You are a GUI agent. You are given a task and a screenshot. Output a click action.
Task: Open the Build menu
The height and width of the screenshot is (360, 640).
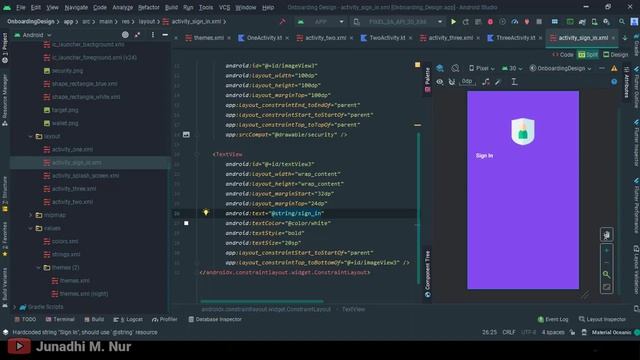click(171, 7)
